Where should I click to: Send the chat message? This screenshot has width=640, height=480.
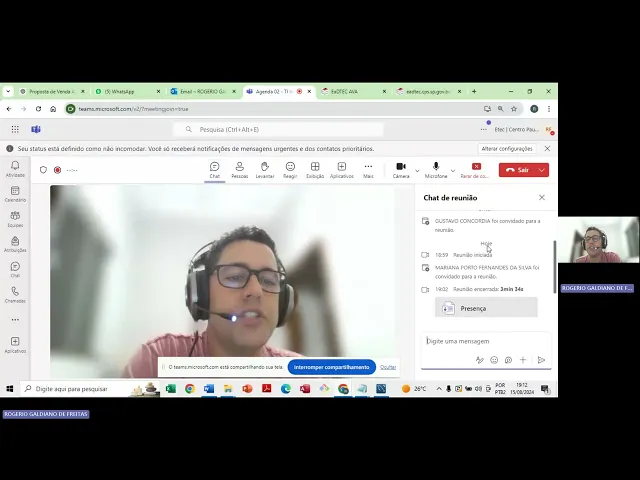[541, 360]
